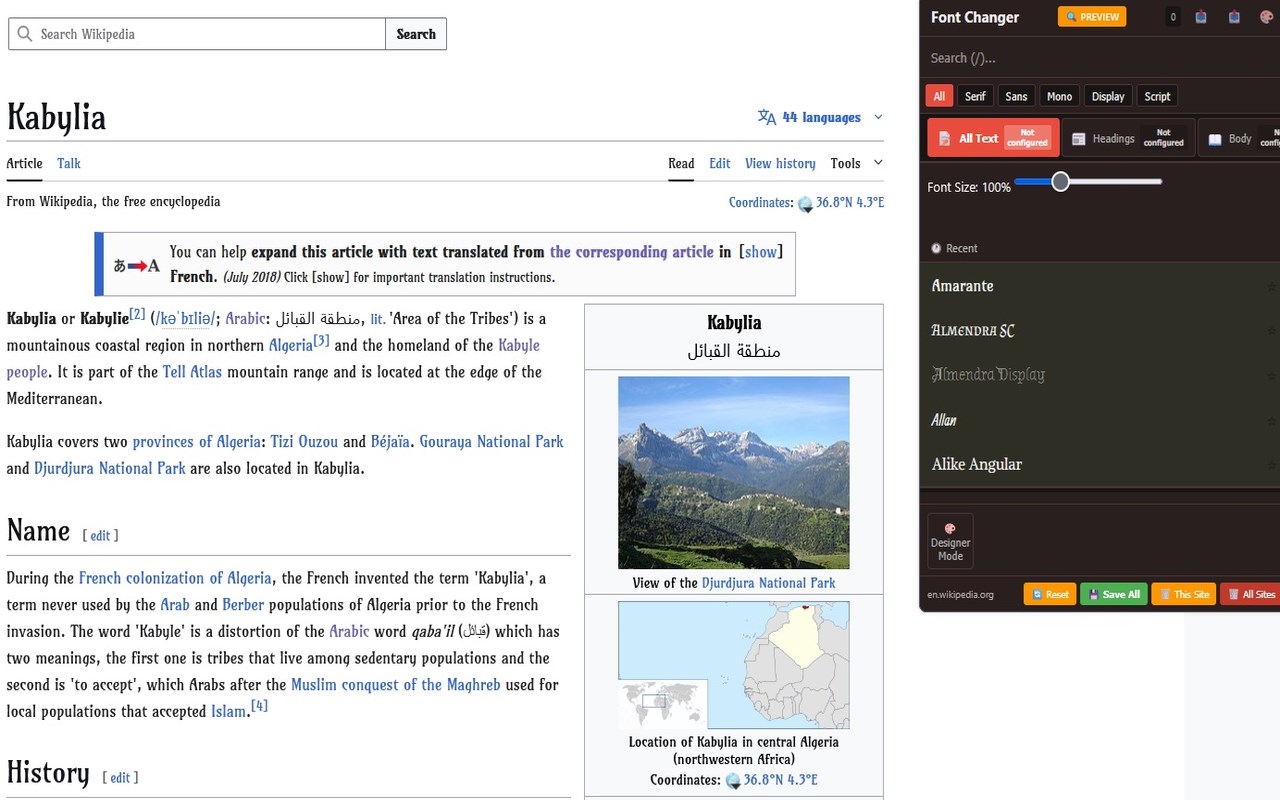Select the Script font filter
1280x800 pixels.
1157,96
